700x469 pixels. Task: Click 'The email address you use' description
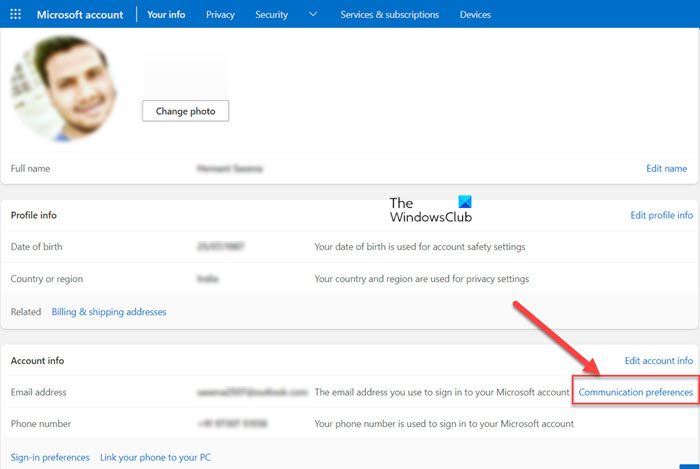tap(442, 392)
